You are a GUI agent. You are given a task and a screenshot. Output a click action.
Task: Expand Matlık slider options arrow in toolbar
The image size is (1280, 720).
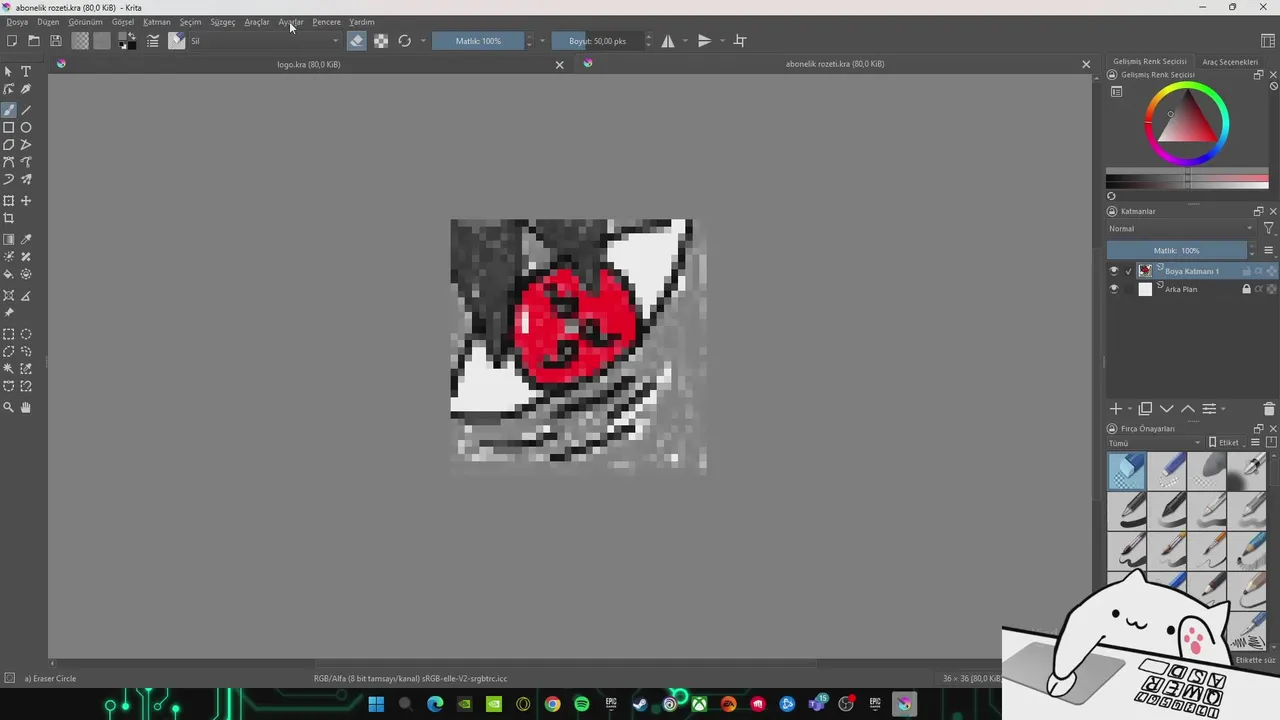pyautogui.click(x=542, y=41)
